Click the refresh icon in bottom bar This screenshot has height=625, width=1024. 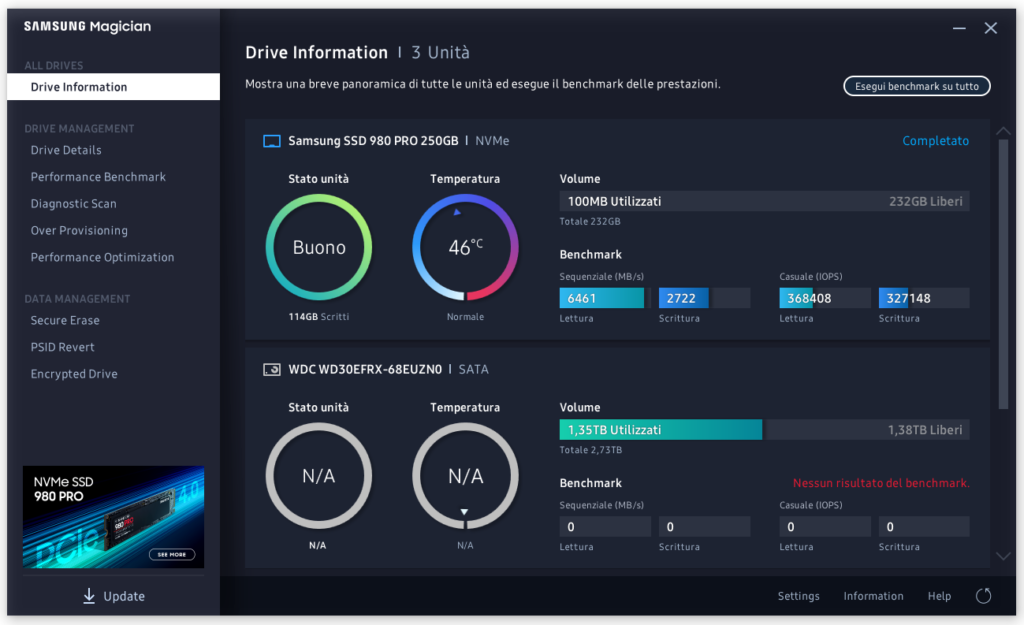click(983, 596)
